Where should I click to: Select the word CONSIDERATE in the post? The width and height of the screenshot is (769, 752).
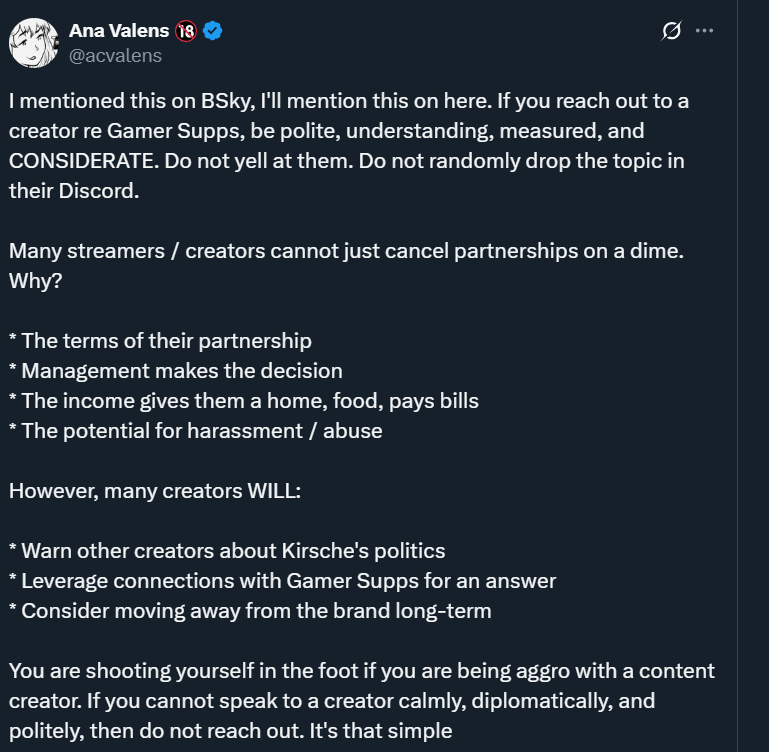tap(83, 161)
